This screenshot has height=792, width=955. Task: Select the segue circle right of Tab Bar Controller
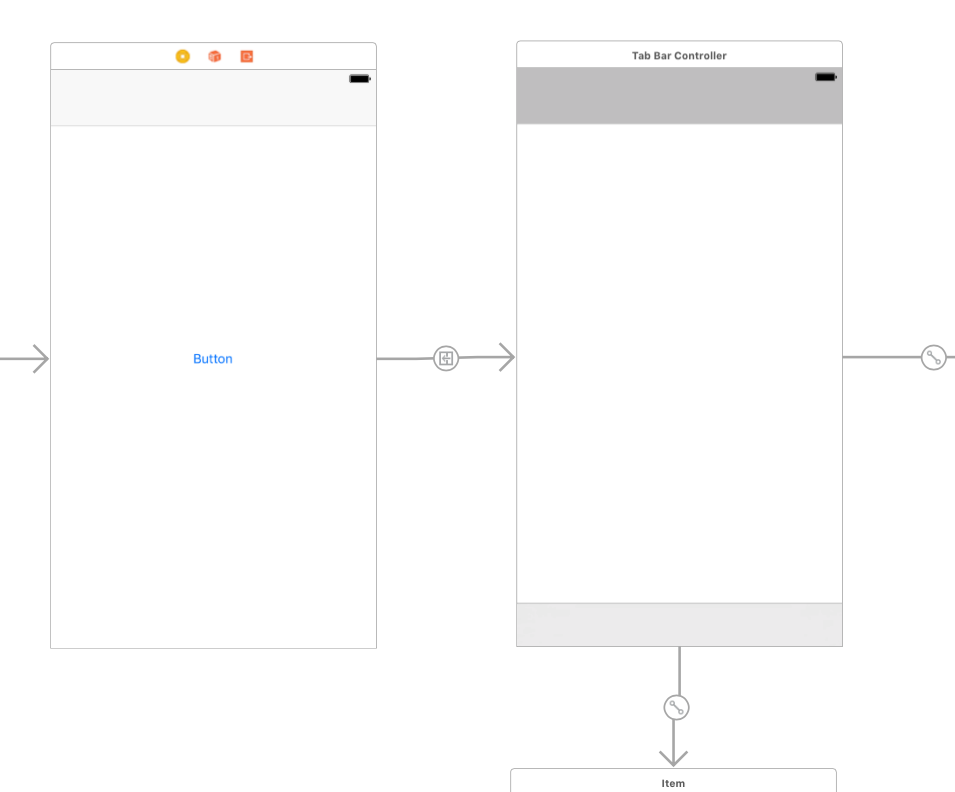[x=934, y=357]
